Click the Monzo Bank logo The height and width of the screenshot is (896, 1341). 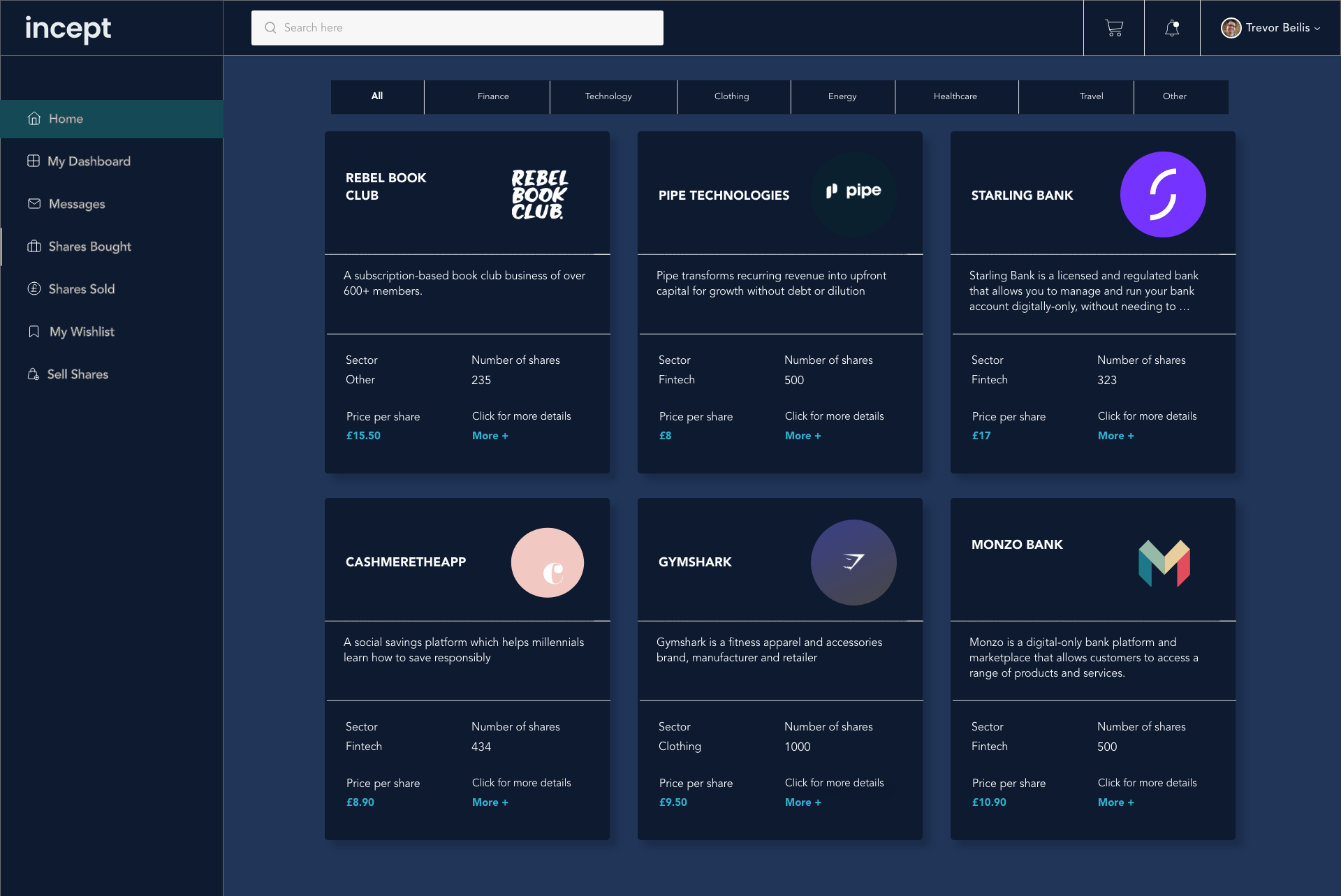click(x=1164, y=563)
